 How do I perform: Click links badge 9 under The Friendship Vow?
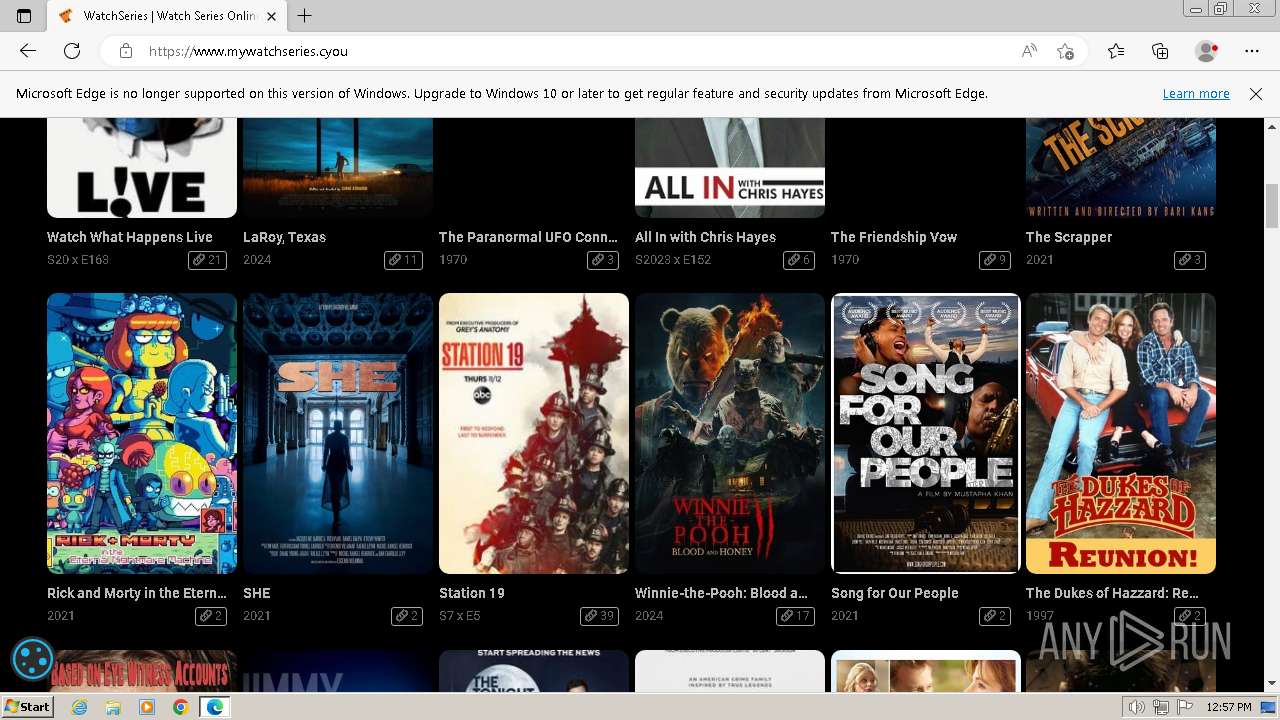(x=995, y=260)
